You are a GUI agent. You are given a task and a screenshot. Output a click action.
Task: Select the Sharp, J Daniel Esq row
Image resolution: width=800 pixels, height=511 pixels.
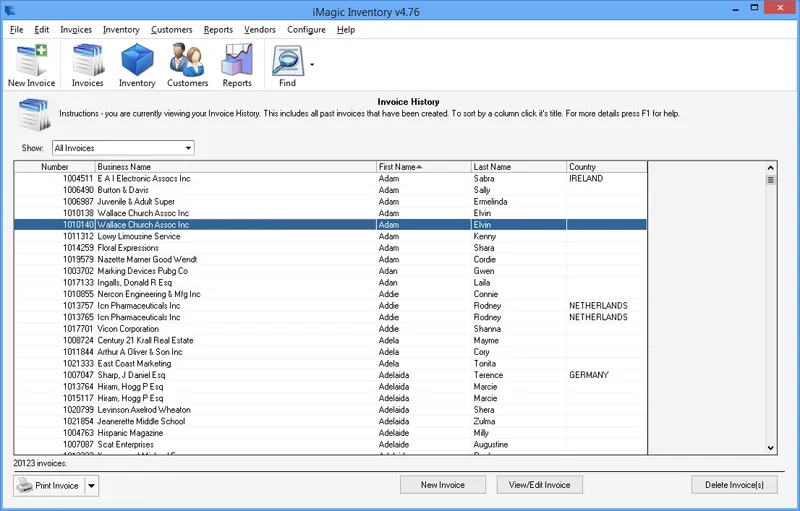click(x=331, y=375)
